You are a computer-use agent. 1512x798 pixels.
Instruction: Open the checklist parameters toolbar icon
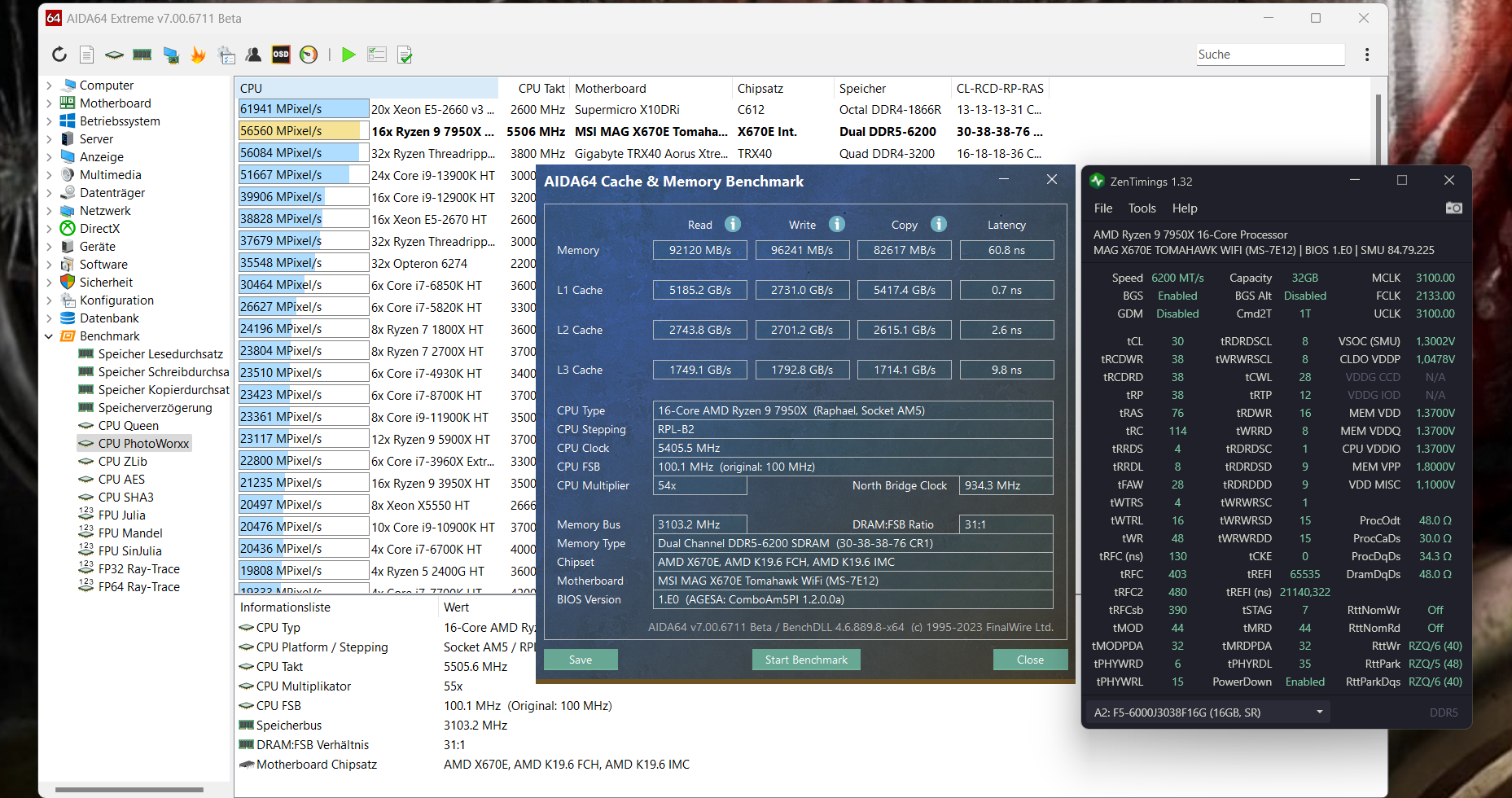click(x=376, y=55)
